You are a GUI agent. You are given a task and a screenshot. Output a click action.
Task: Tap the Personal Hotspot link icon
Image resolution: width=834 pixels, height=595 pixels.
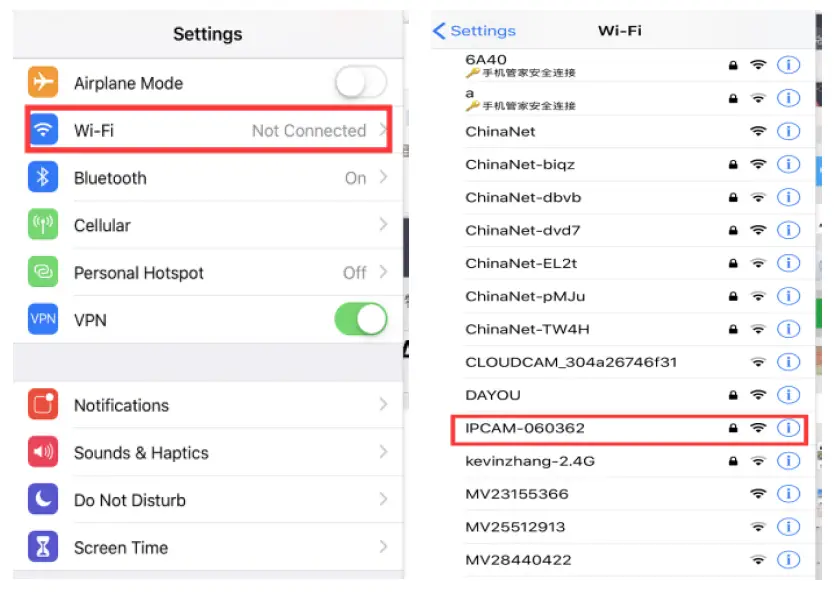click(43, 273)
